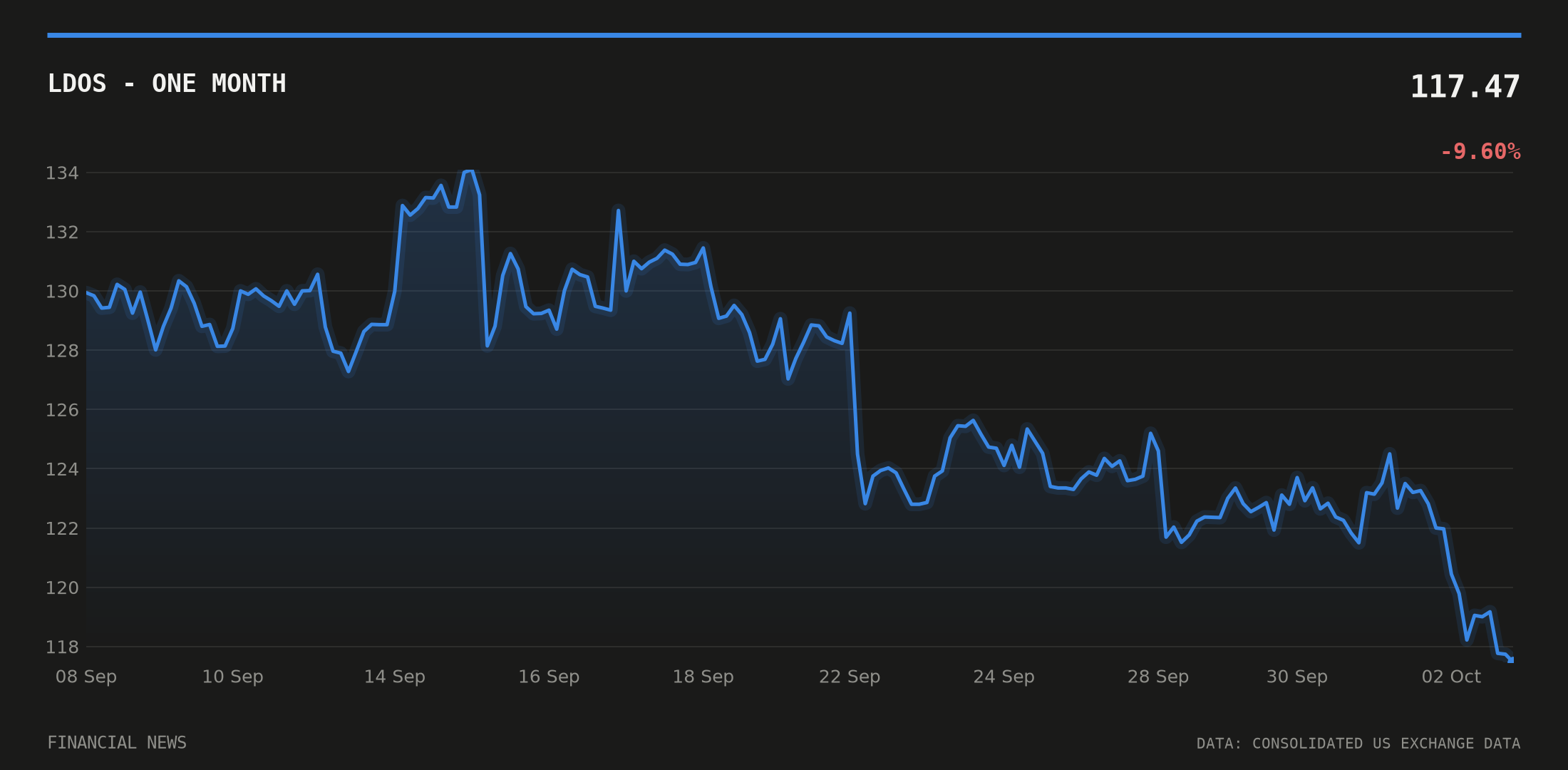1568x770 pixels.
Task: Click the 28 Sep date label
Action: (x=1158, y=677)
